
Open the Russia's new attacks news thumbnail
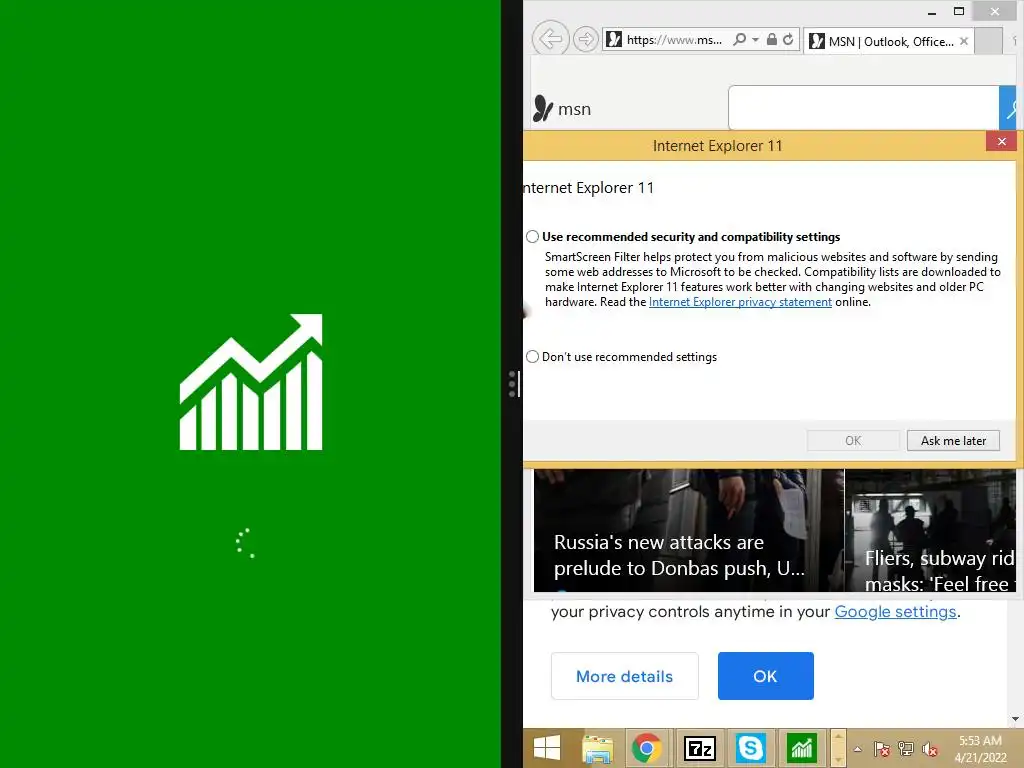tap(688, 530)
